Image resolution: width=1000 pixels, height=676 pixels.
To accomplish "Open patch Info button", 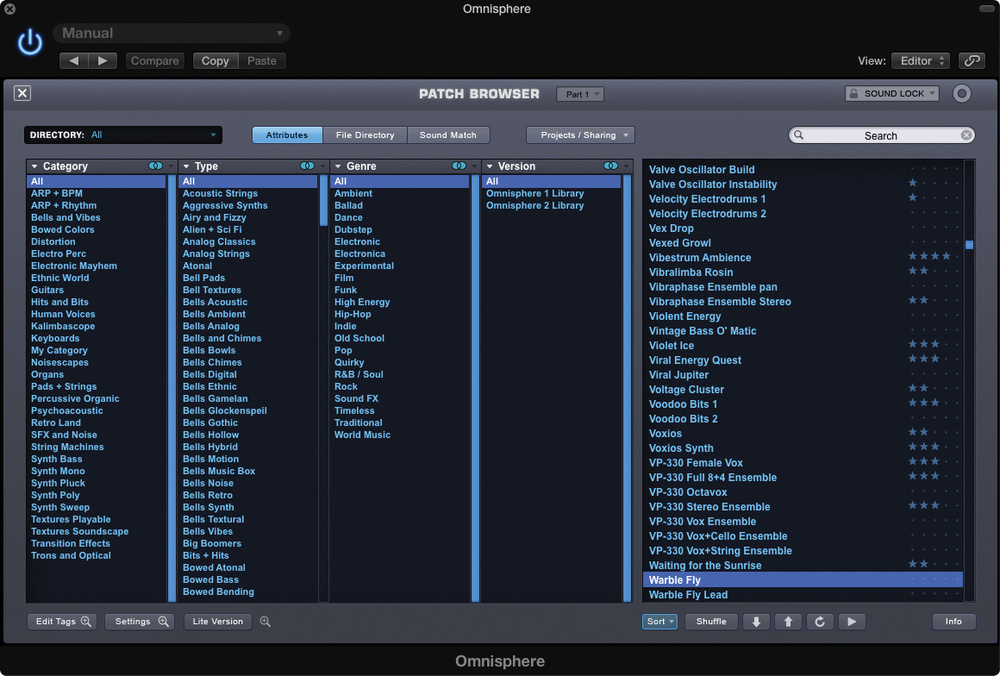I will click(x=953, y=621).
